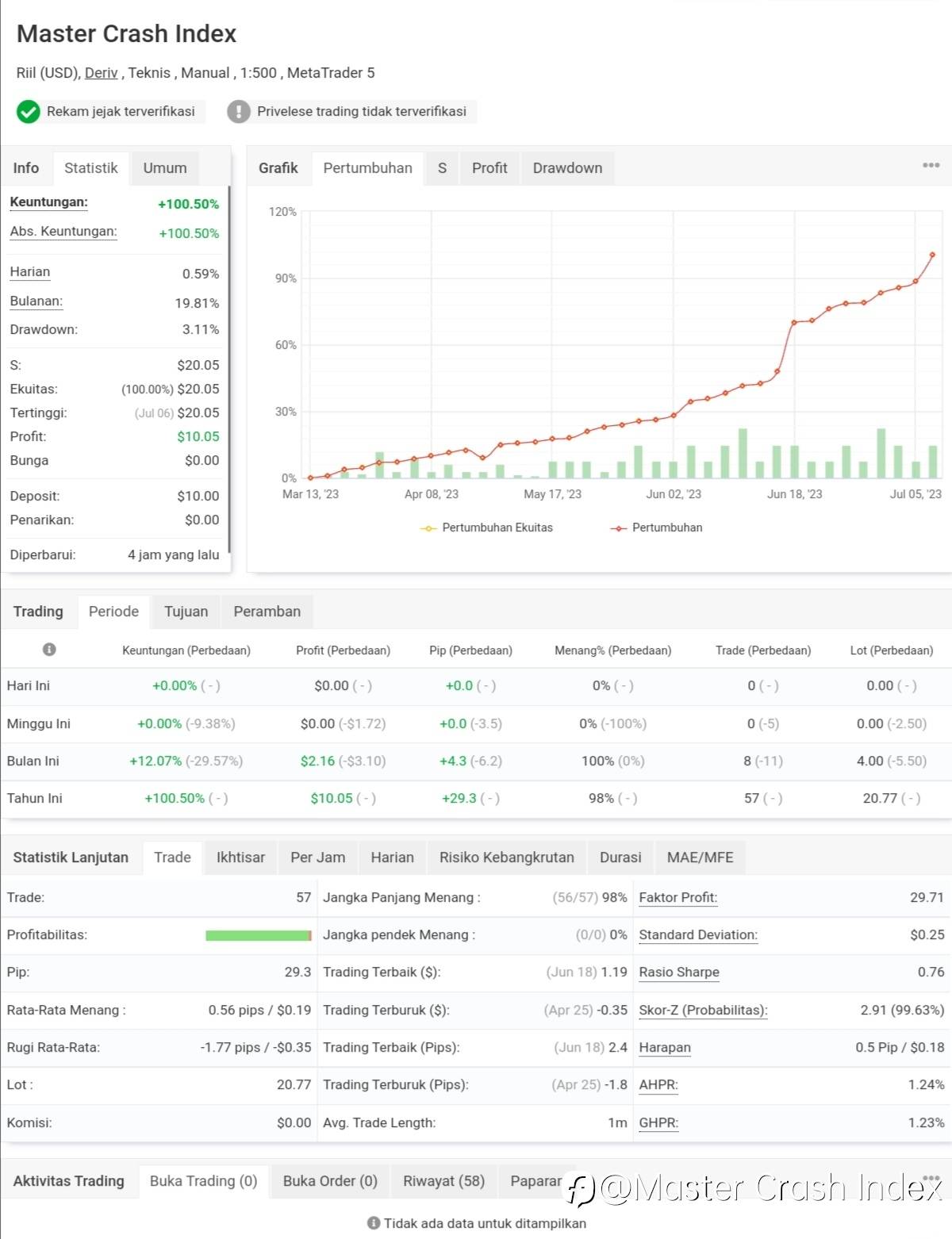Click the Bulanan label link

pyautogui.click(x=36, y=301)
